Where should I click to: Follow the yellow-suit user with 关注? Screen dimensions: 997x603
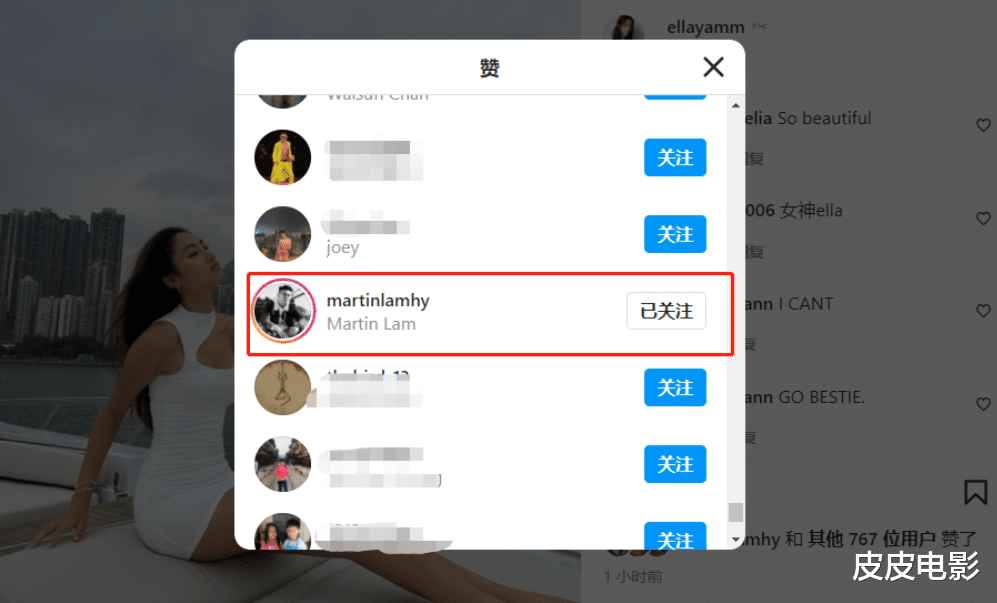click(675, 157)
